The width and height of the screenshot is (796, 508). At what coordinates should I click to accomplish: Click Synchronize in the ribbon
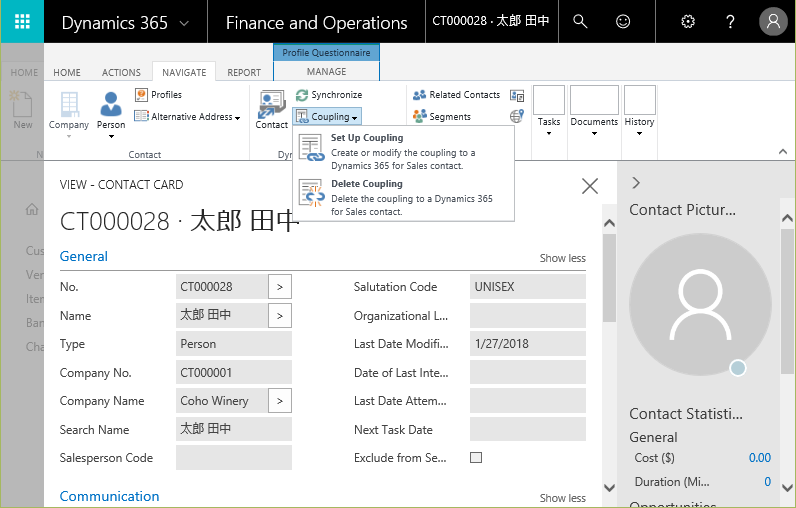point(329,95)
